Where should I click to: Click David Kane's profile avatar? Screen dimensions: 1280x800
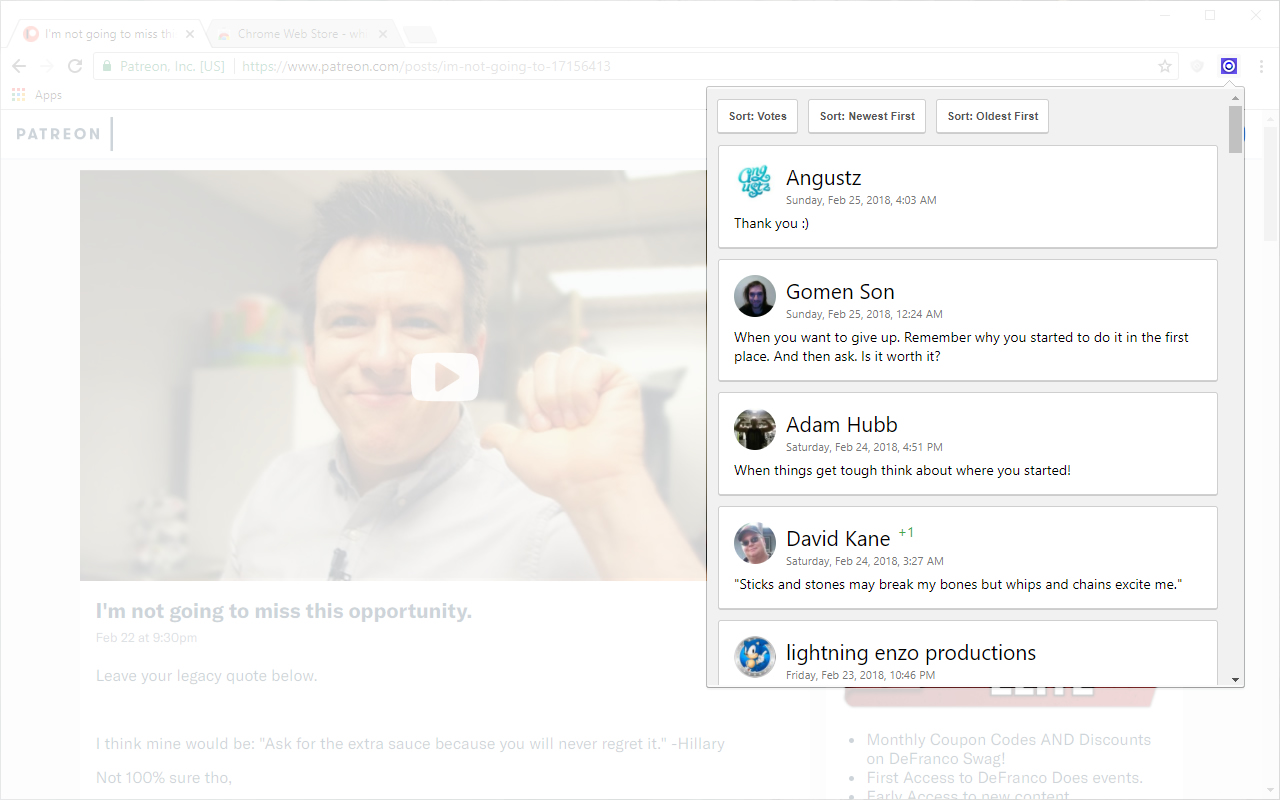755,543
